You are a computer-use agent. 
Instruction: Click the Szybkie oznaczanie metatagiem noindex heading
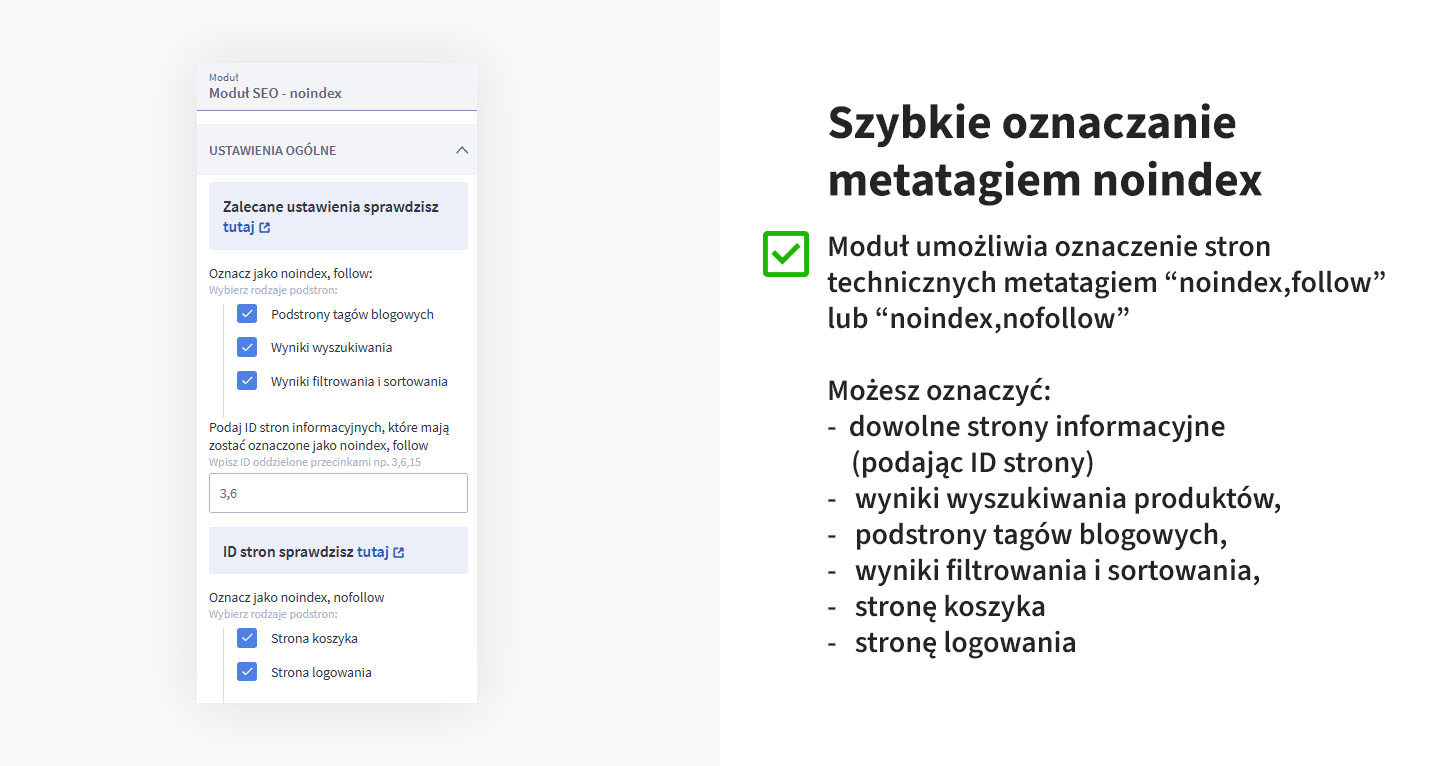coord(1045,152)
